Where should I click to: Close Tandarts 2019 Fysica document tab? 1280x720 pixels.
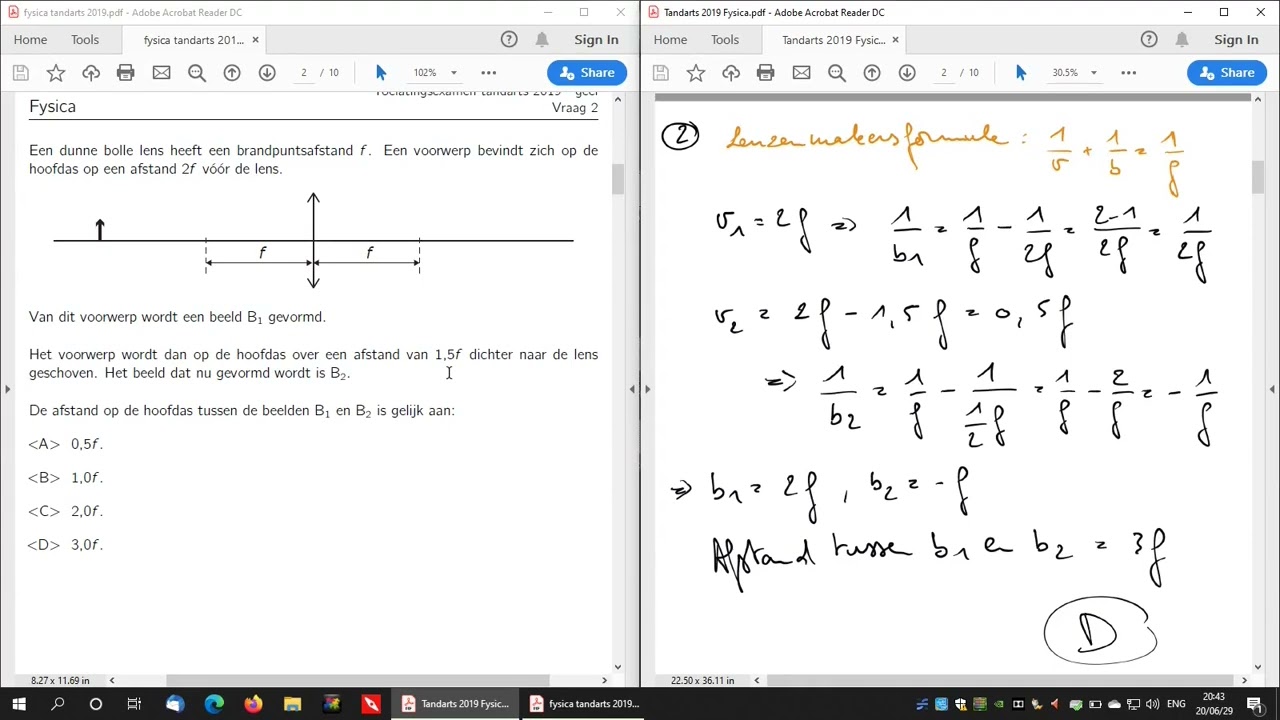(x=895, y=40)
